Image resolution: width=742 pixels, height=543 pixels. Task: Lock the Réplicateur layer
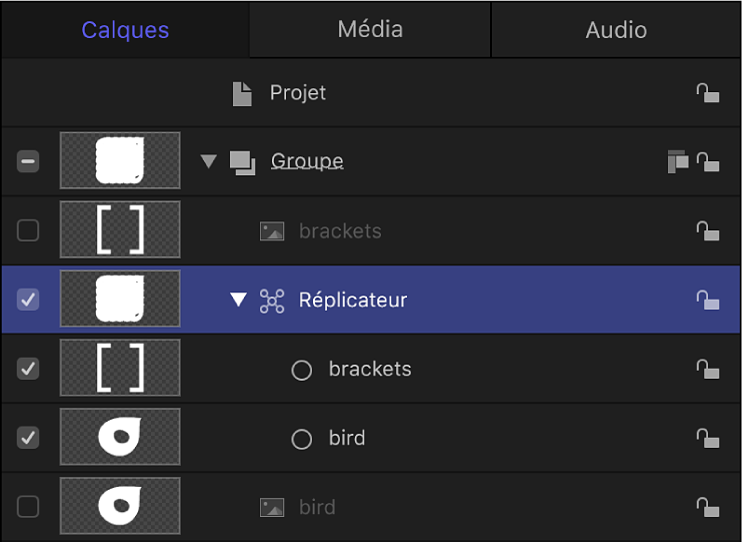click(x=708, y=300)
